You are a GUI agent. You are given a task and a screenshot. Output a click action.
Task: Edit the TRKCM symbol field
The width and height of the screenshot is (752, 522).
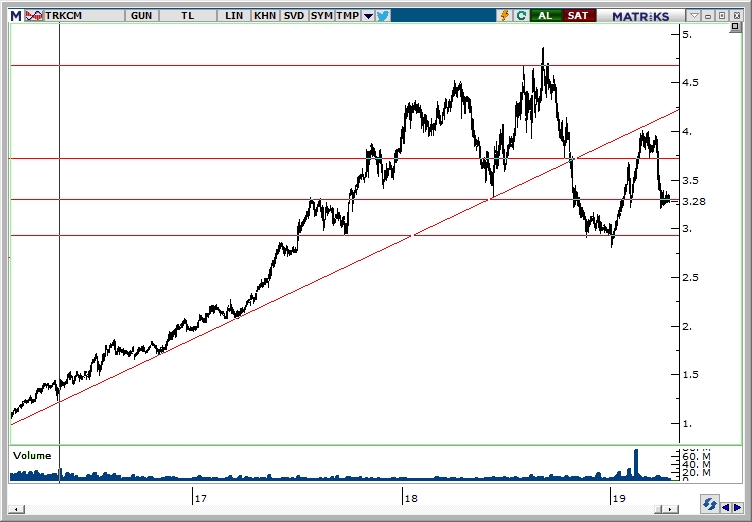84,16
